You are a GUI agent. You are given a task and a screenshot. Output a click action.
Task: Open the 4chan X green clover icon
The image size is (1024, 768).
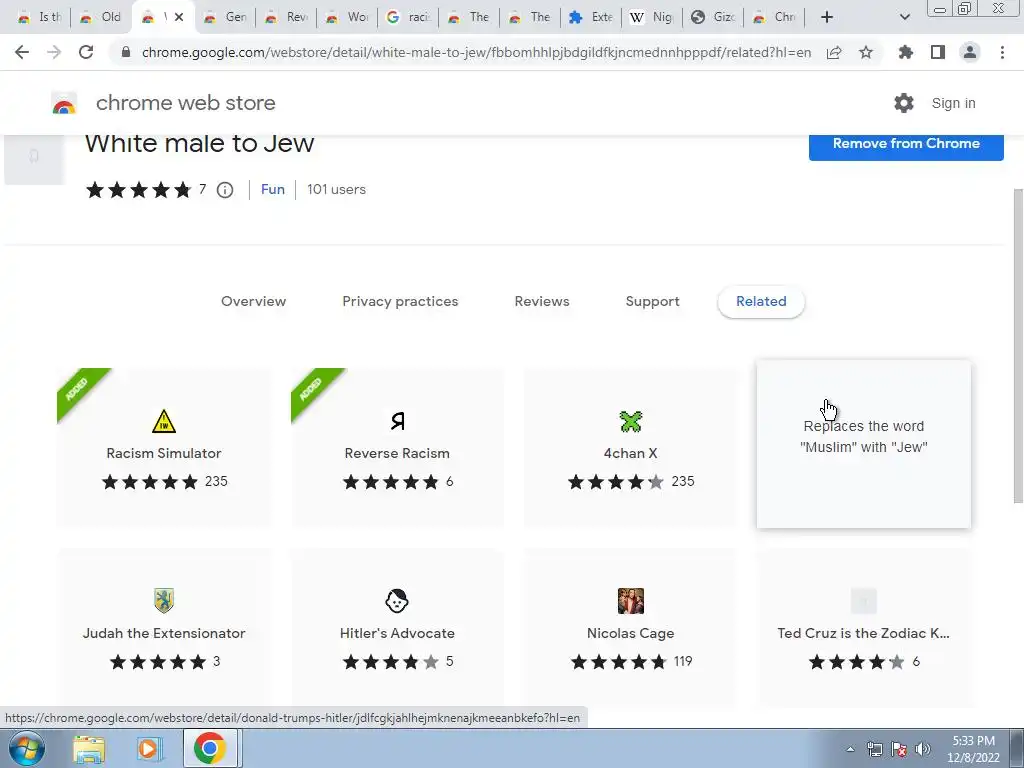(x=631, y=421)
